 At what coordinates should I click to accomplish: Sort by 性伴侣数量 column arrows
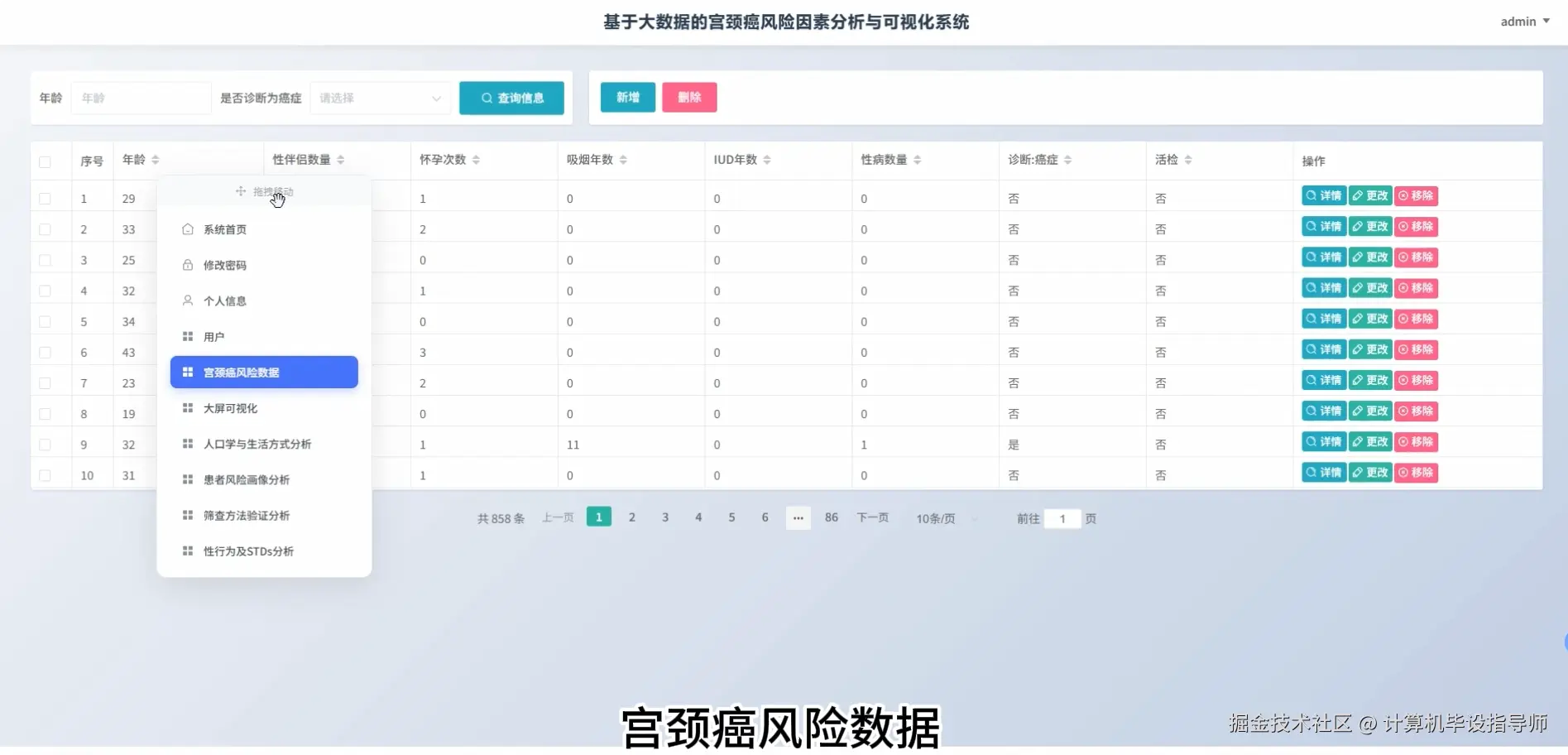click(x=341, y=160)
